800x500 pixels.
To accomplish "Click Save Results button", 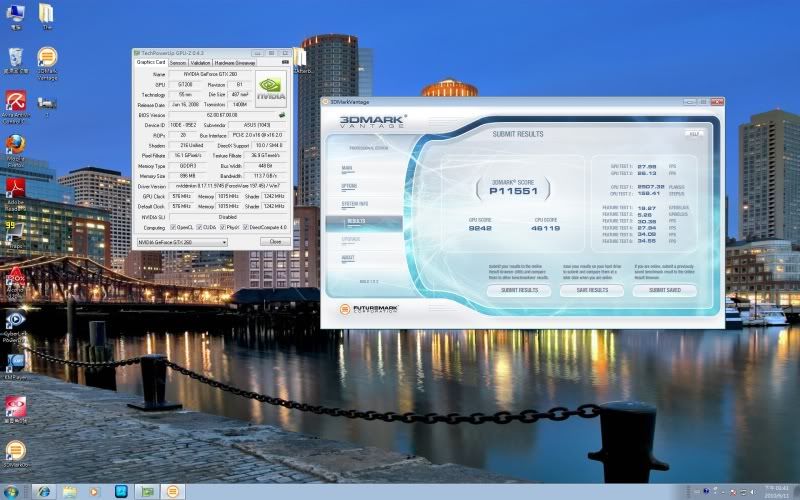I will tap(592, 290).
